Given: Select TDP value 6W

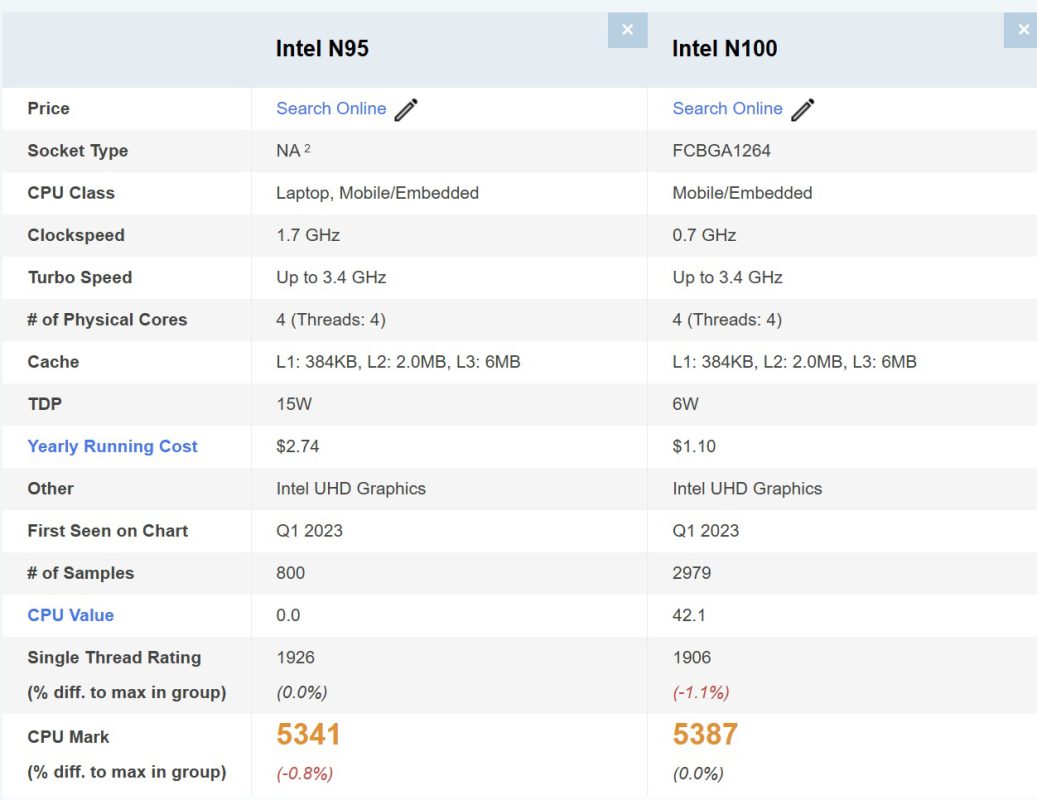Looking at the screenshot, I should [x=685, y=404].
